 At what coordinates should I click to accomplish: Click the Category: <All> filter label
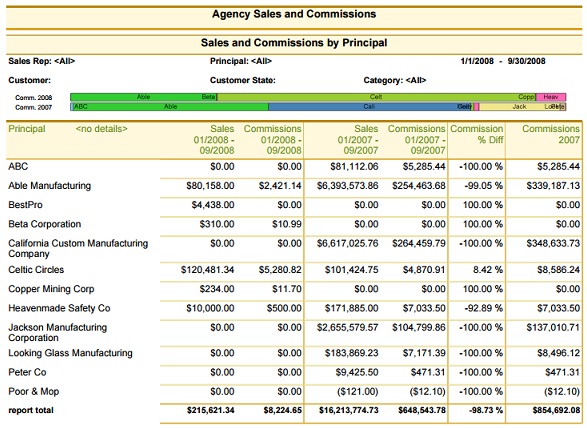395,80
